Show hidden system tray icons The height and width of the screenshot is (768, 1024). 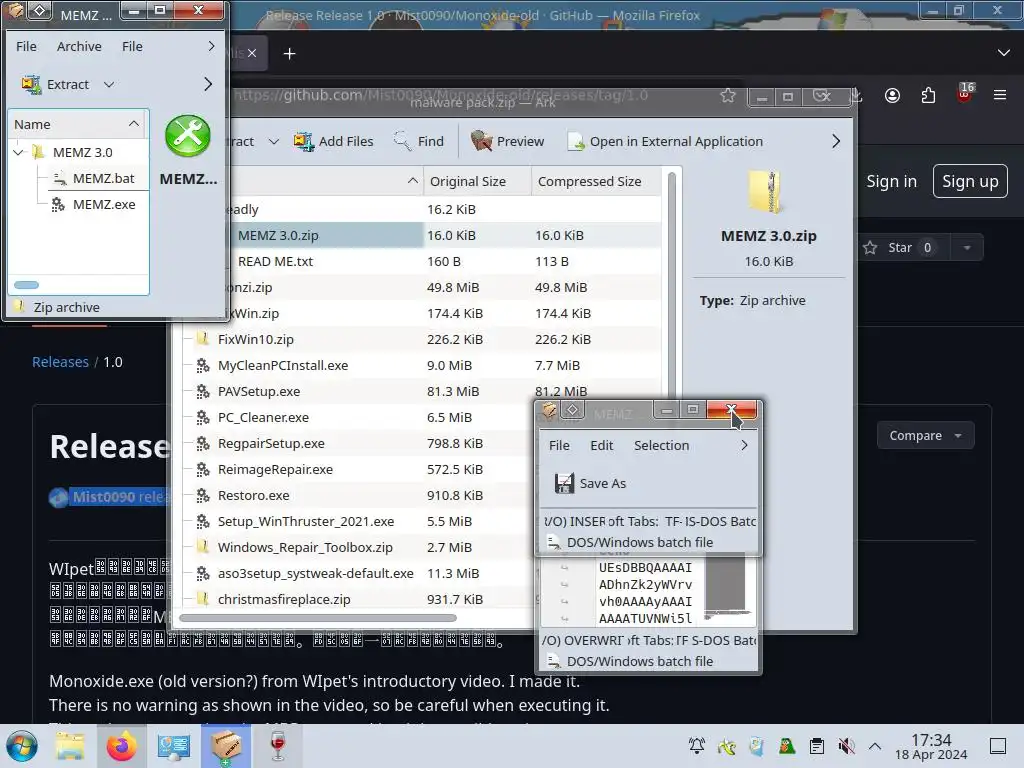pyautogui.click(x=875, y=746)
